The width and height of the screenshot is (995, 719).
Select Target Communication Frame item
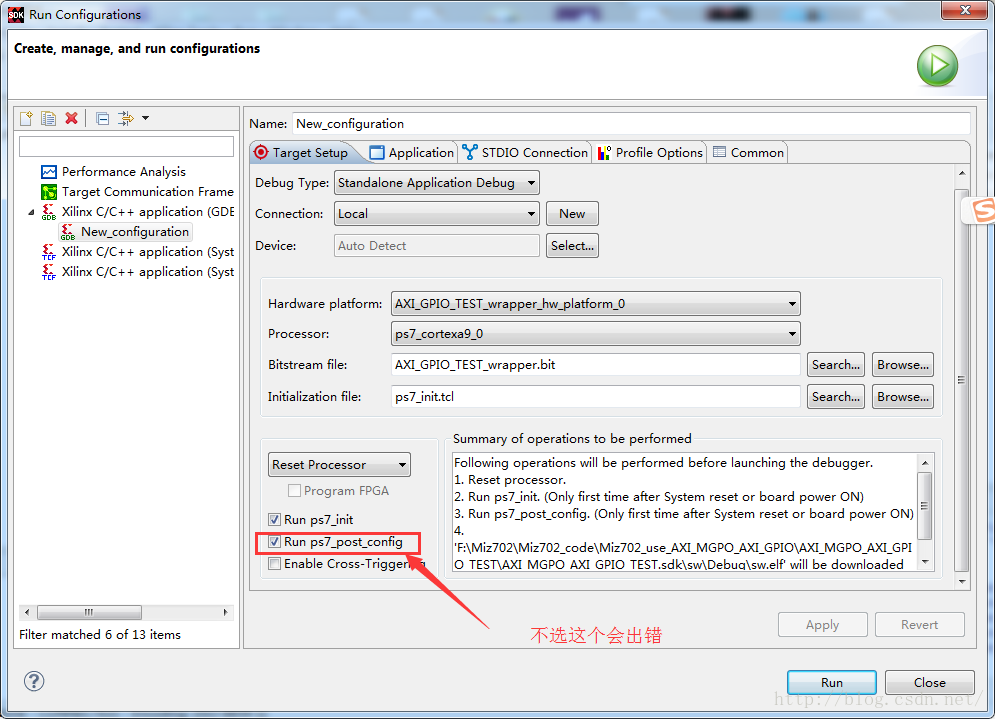[x=147, y=192]
